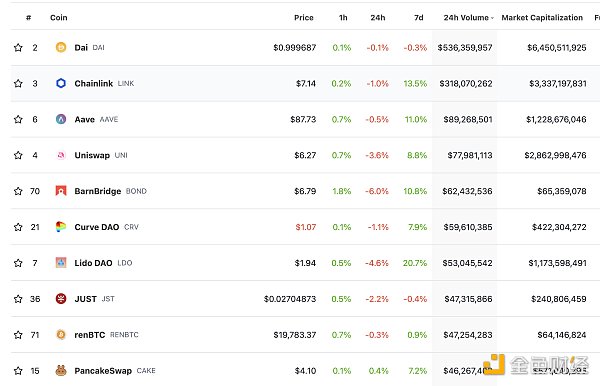Viewport: 600px width, 386px height.
Task: Sort by the 1h change column
Action: point(343,18)
